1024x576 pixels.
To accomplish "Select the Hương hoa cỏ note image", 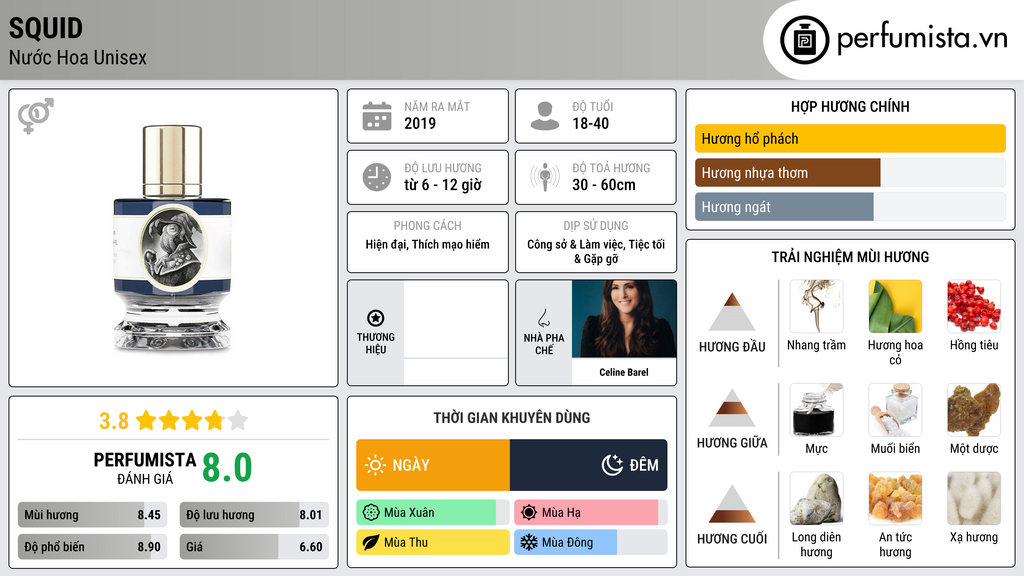I will pyautogui.click(x=895, y=306).
